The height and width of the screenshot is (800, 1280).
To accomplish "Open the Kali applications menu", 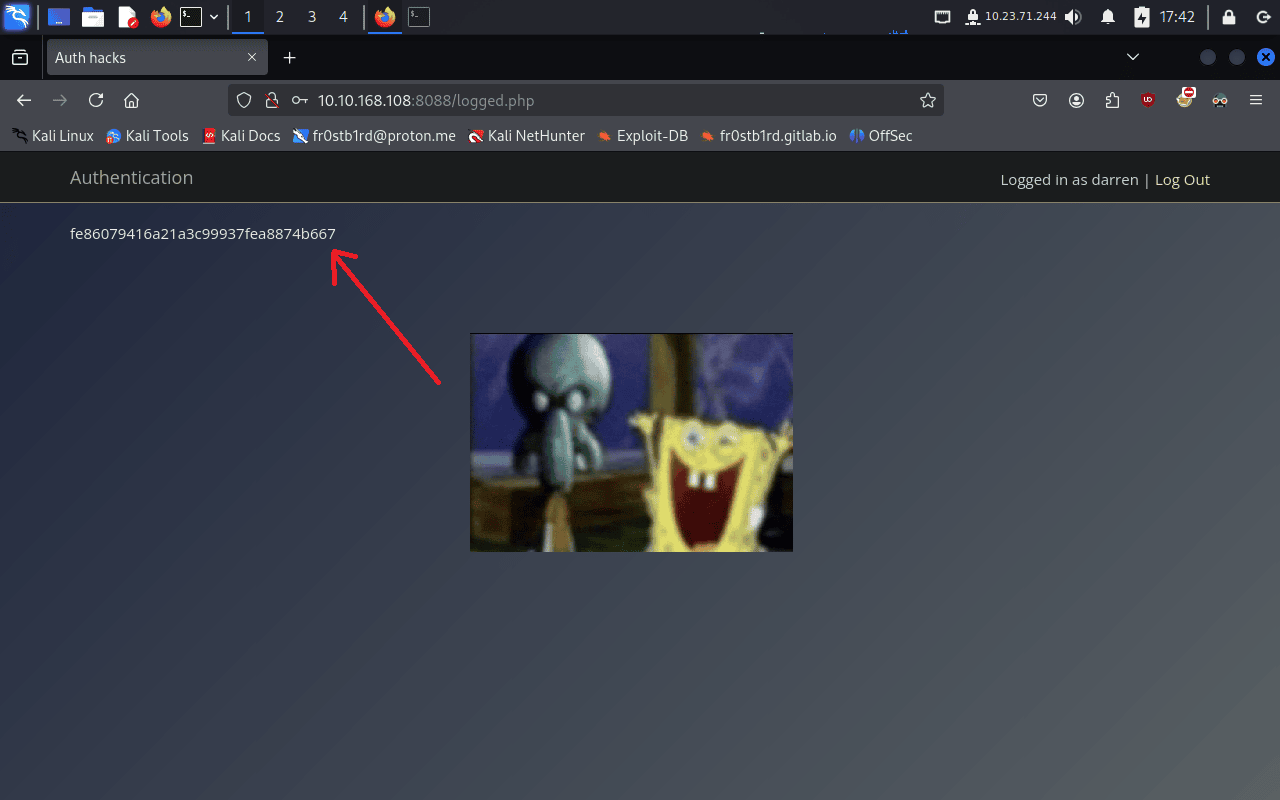I will point(17,17).
